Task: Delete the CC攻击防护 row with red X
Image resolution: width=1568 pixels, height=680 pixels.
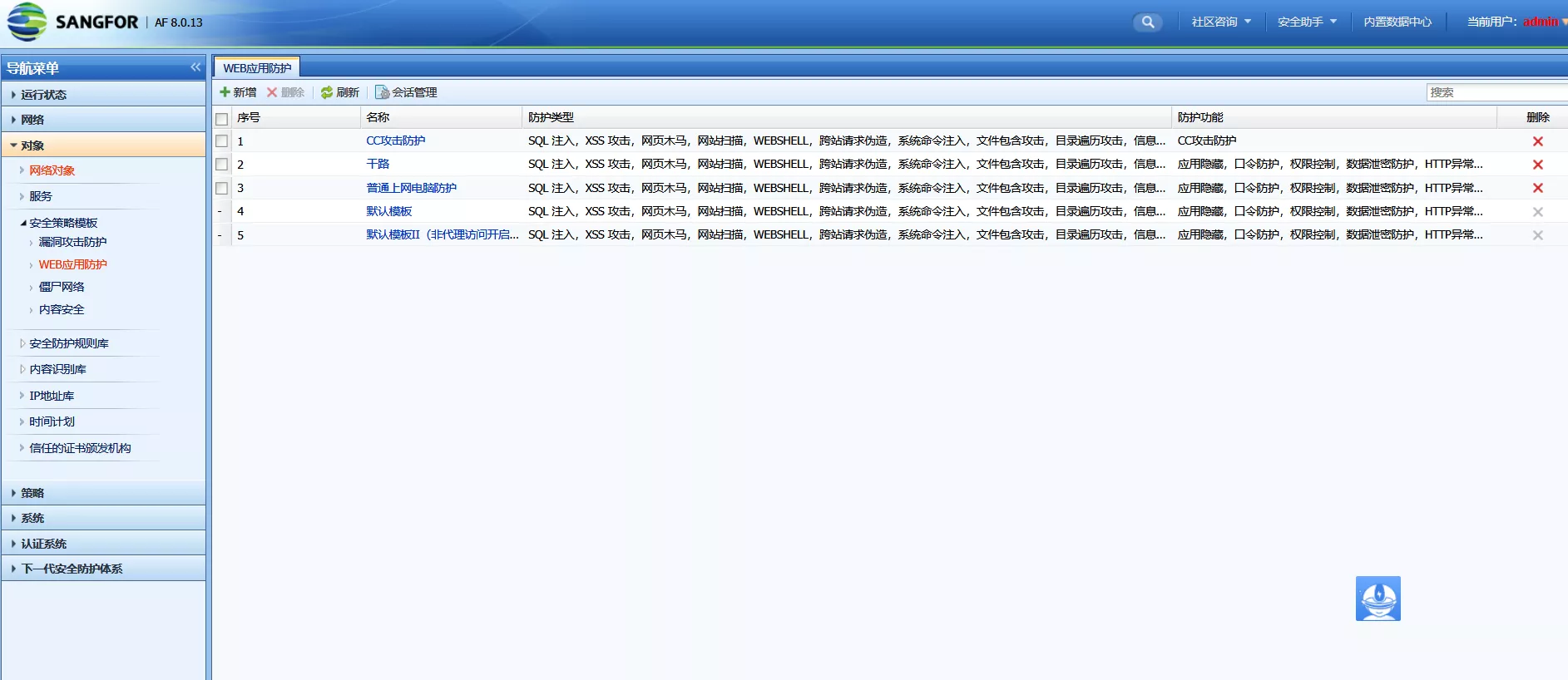Action: pos(1537,141)
